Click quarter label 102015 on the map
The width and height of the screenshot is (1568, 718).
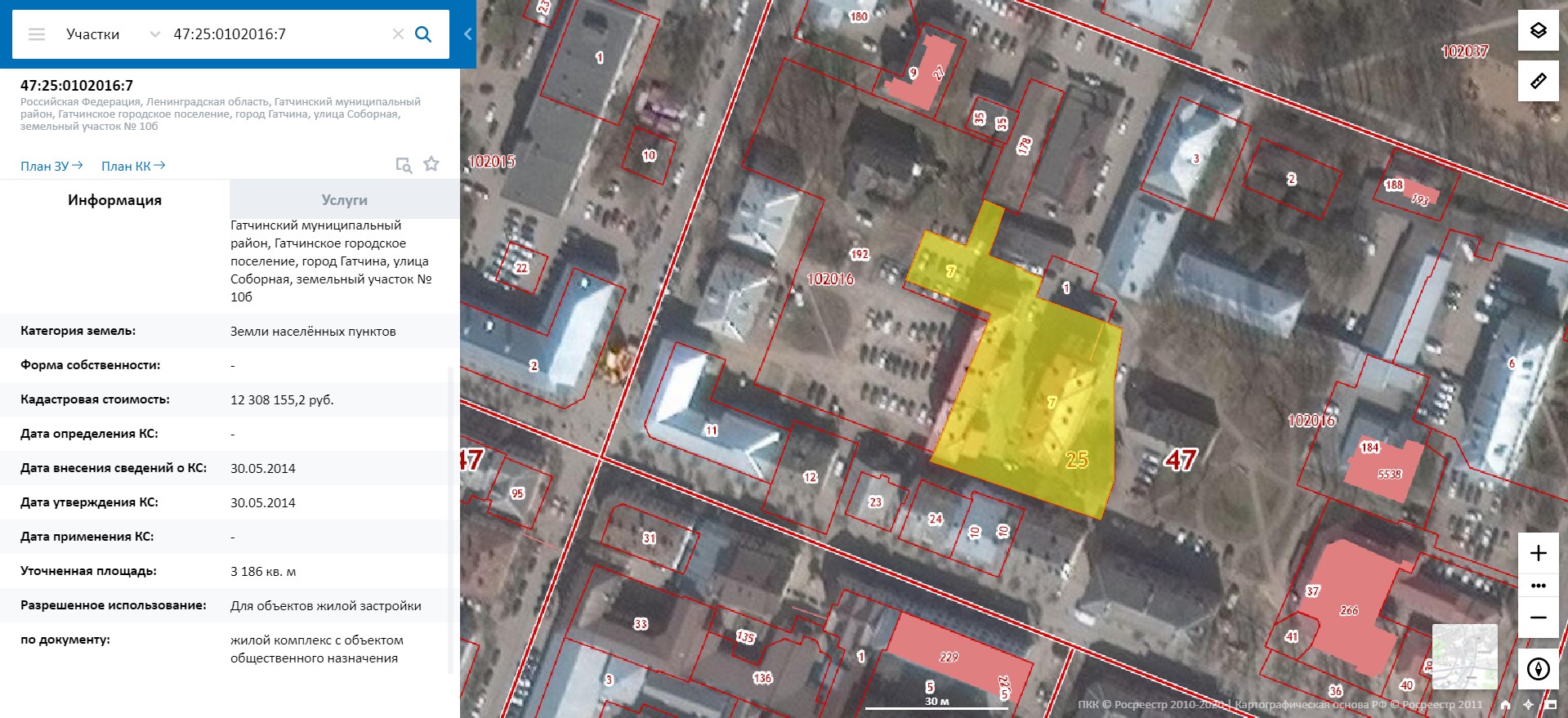tap(491, 162)
